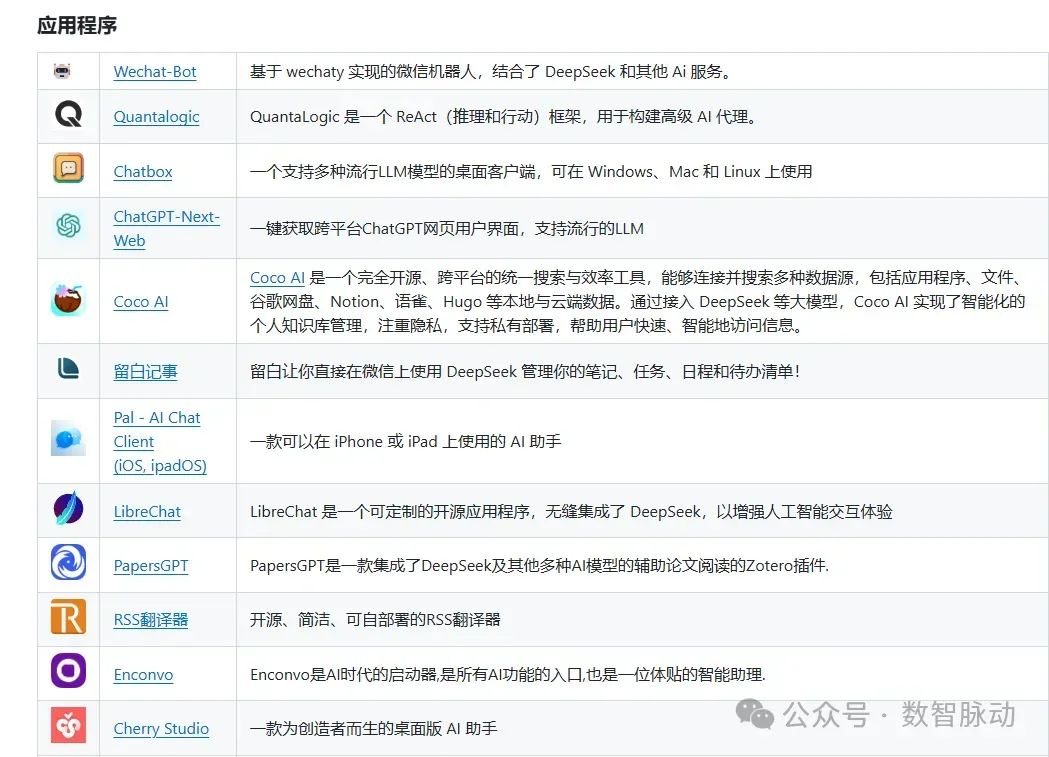Go to the Enconvo link
Screen dimensions: 1049x757
[x=143, y=675]
